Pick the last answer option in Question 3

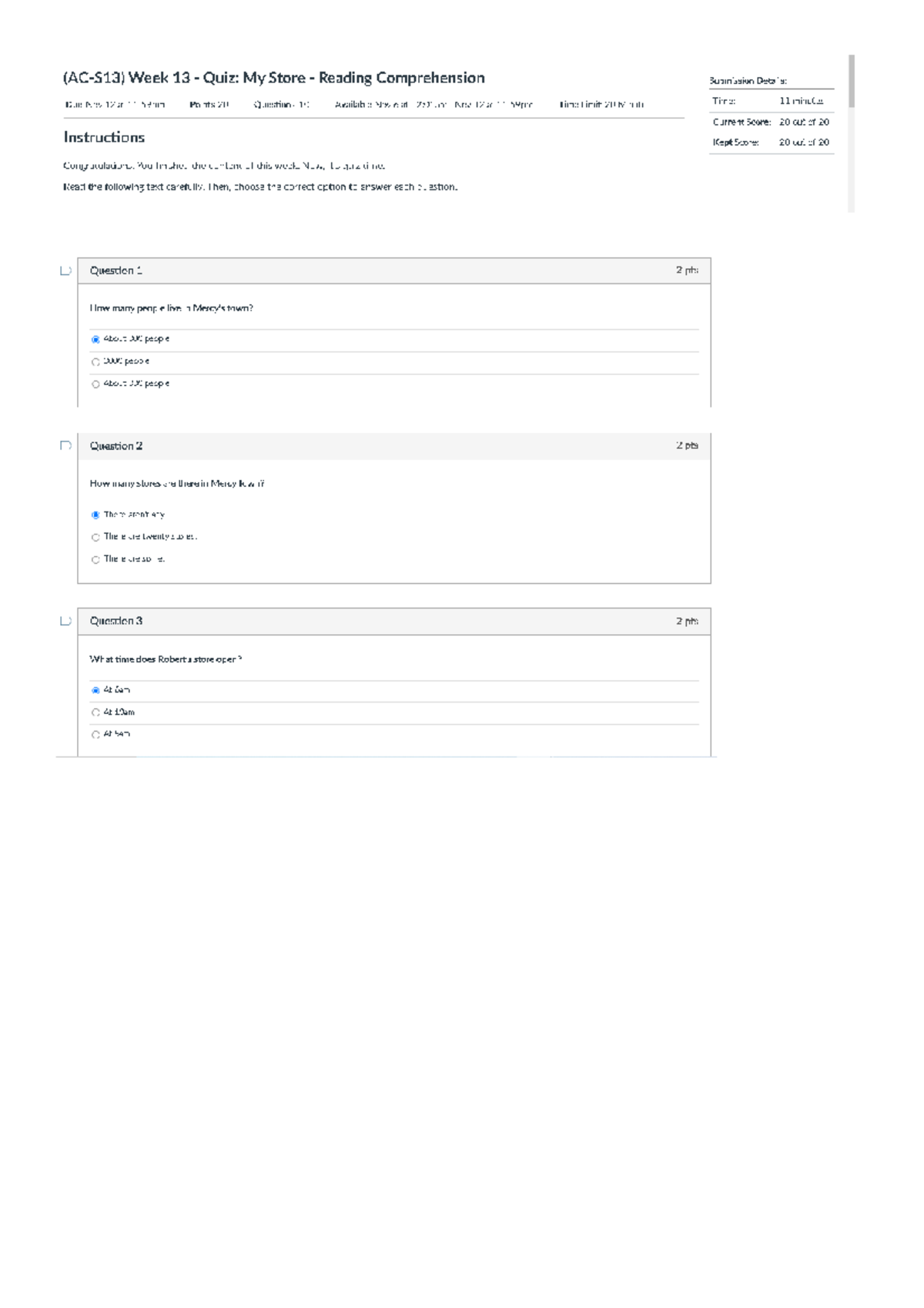pos(95,735)
